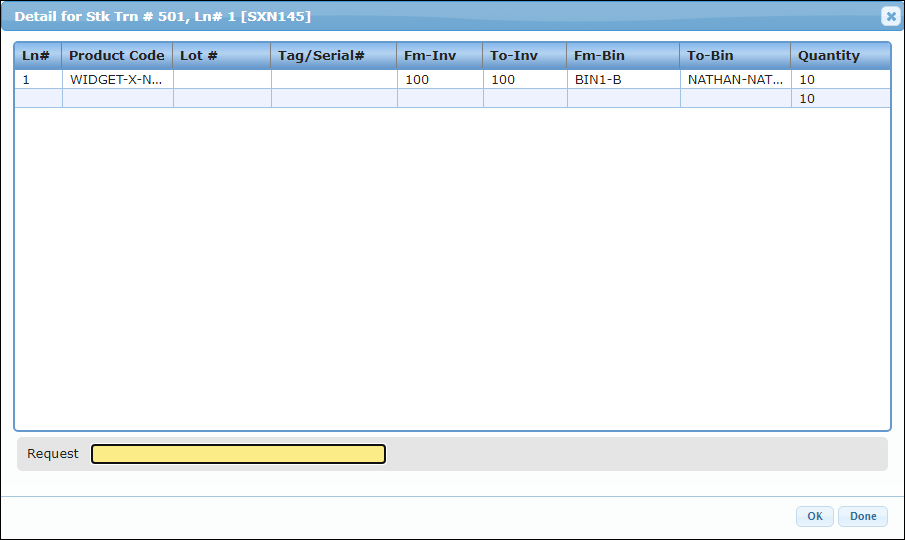Click the To-Bin column header

[735, 56]
